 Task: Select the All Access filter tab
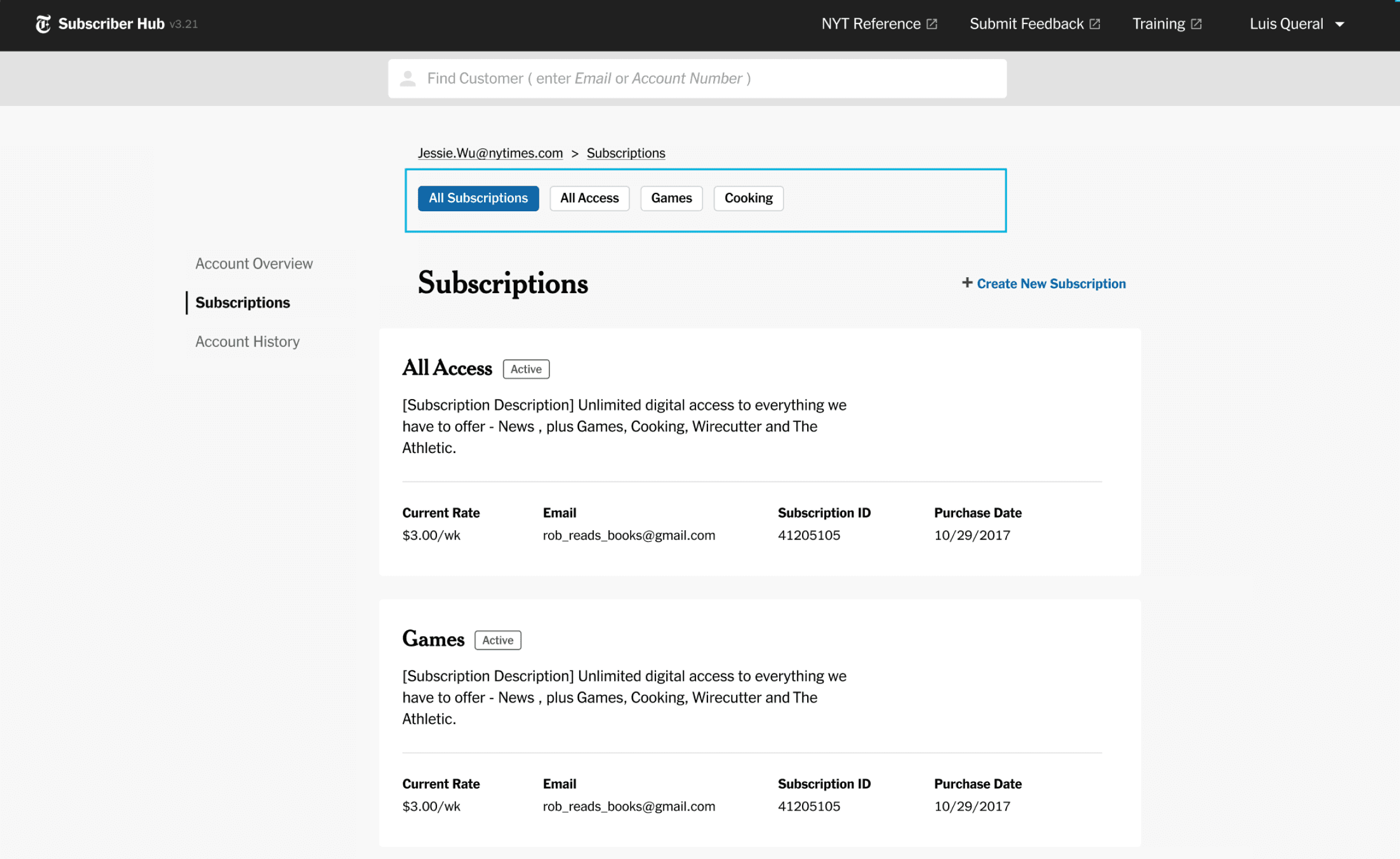tap(589, 198)
